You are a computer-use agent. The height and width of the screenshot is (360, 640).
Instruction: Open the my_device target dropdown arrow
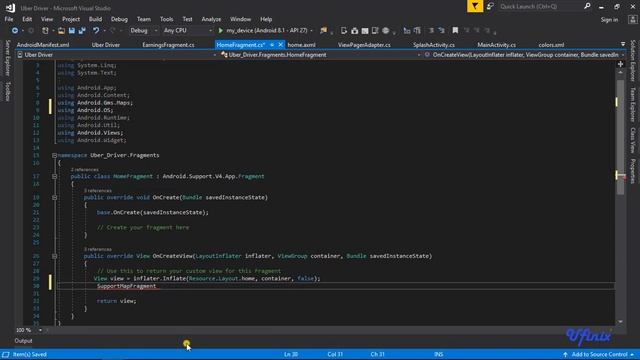(312, 31)
